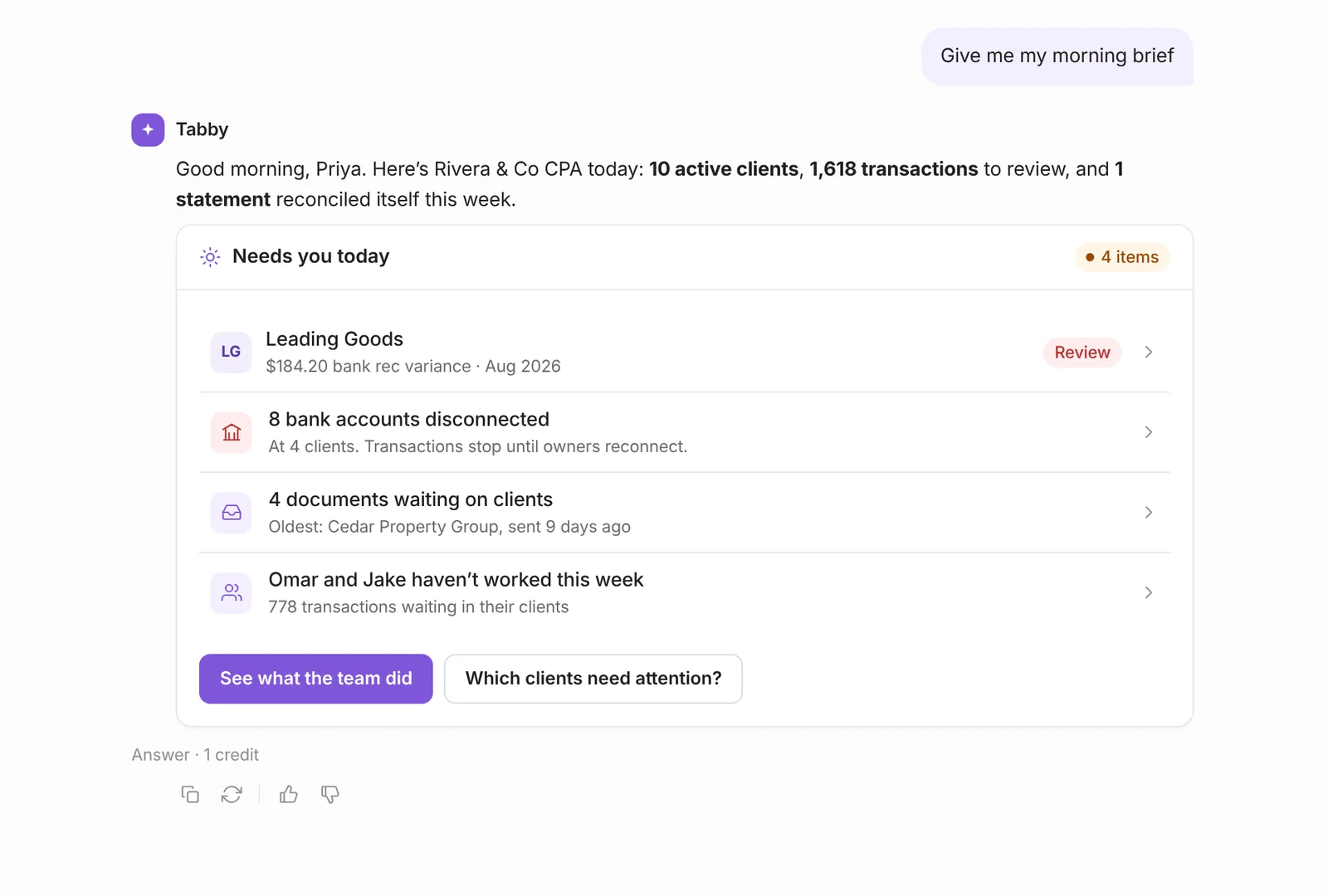Expand the Leading Goods row chevron
This screenshot has height=896, width=1328.
pyautogui.click(x=1149, y=352)
